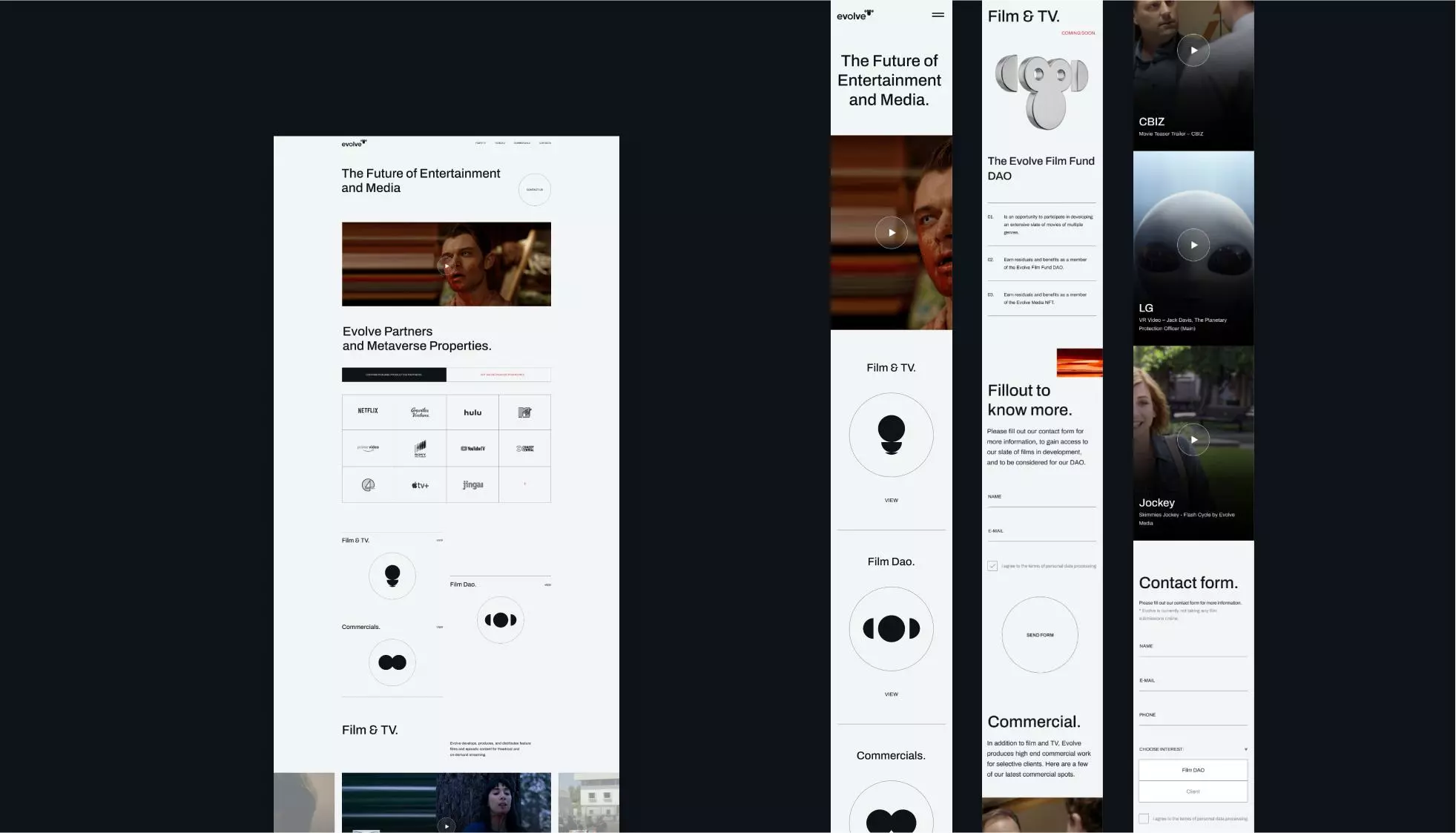Open the hamburger menu in mobile header
The height and width of the screenshot is (833, 1456).
938,15
